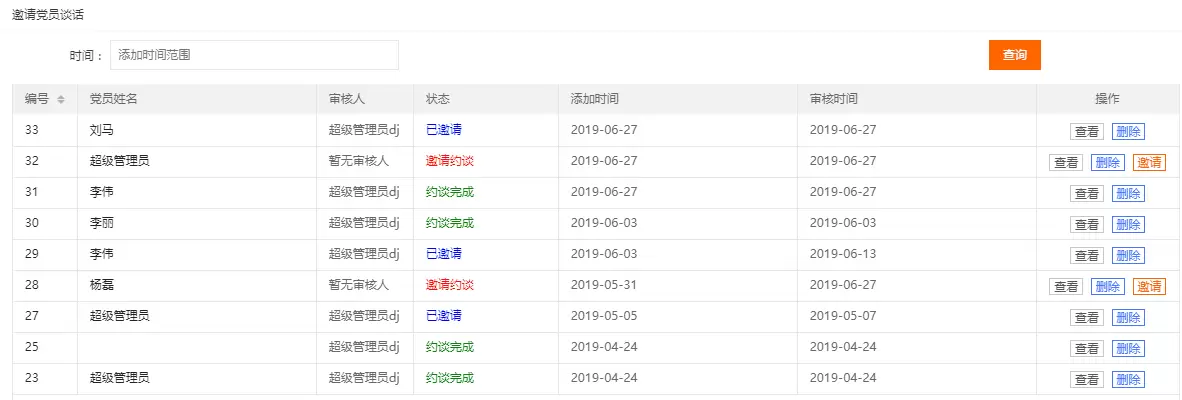Invite 杨磊 in row 28
Viewport: 1182px width, 400px height.
tap(1149, 286)
